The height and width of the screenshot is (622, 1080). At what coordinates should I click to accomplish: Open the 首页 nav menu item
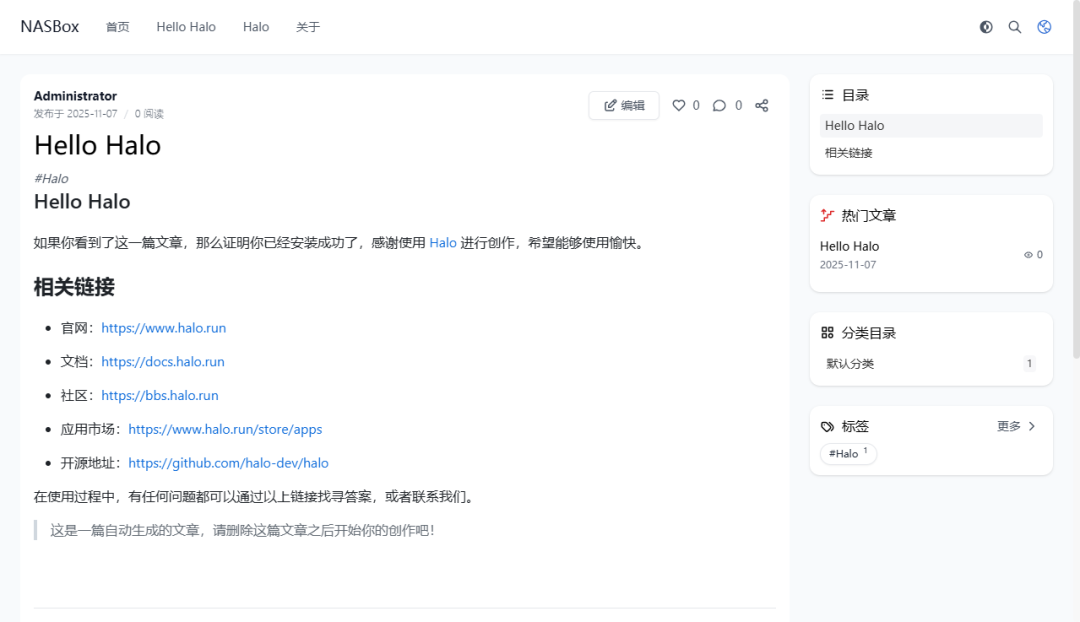coord(118,27)
